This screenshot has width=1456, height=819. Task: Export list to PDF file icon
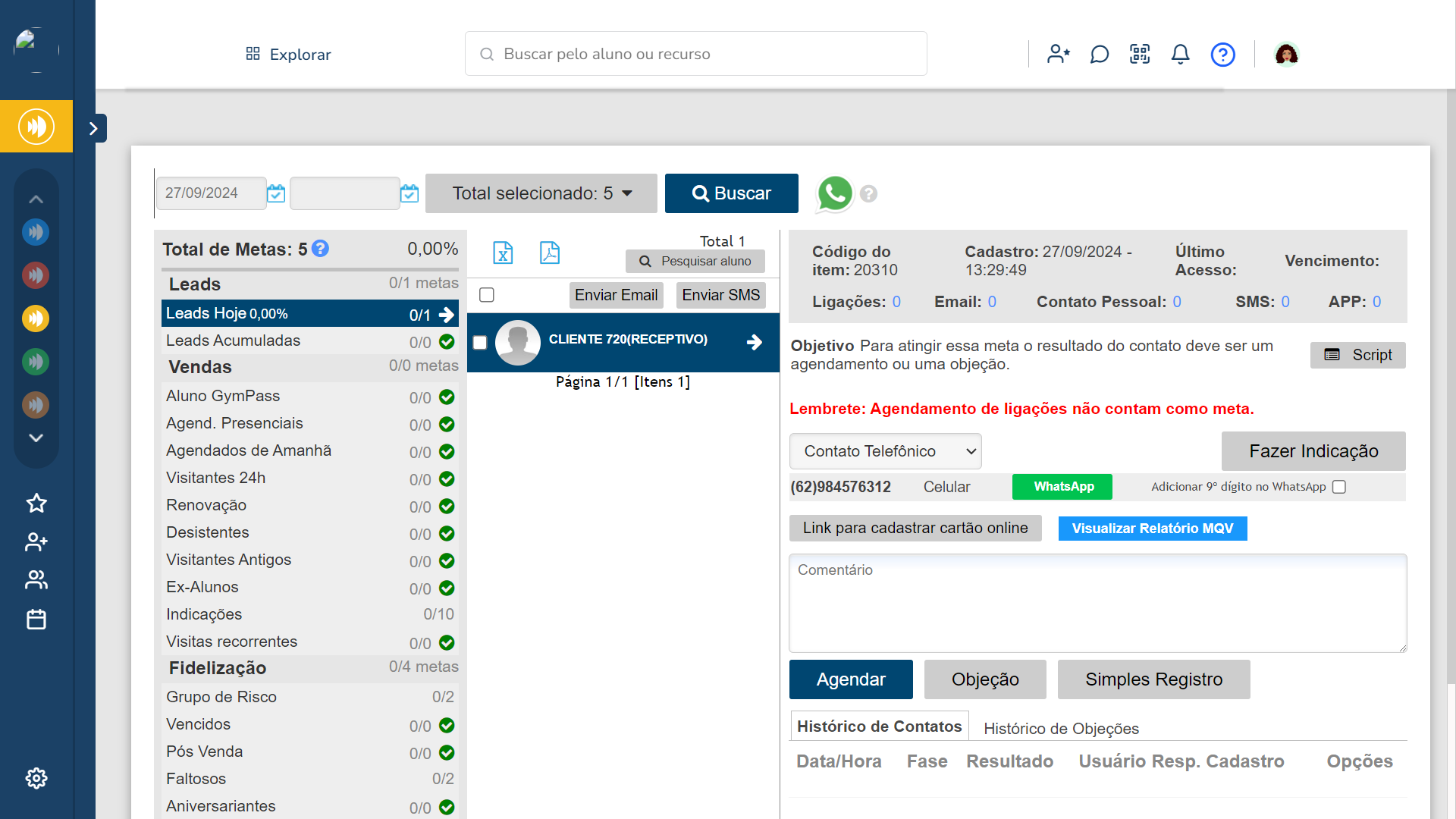(550, 253)
